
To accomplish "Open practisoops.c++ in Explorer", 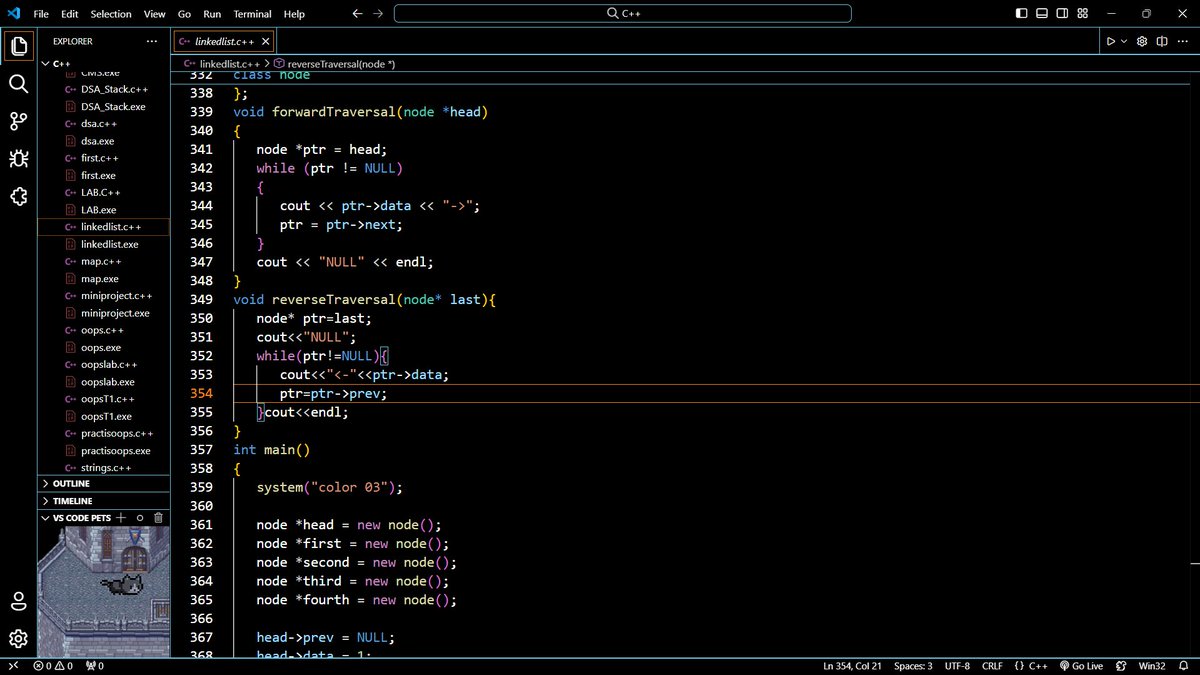I will coord(104,434).
